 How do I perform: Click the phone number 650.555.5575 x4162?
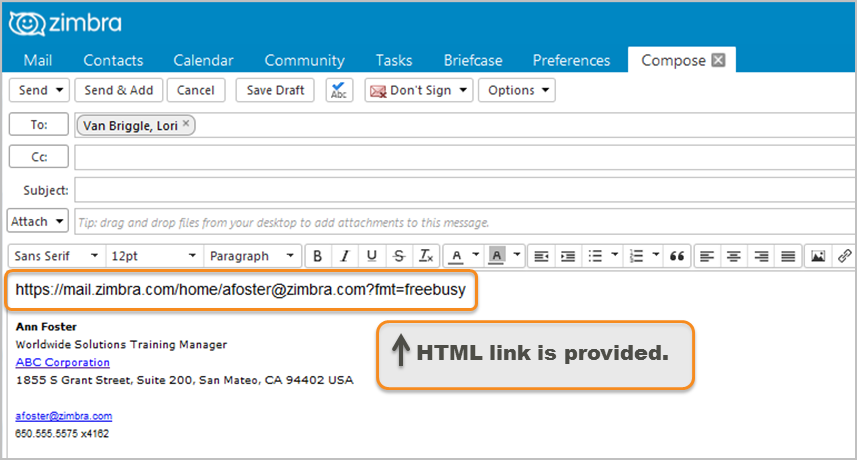[x=62, y=434]
